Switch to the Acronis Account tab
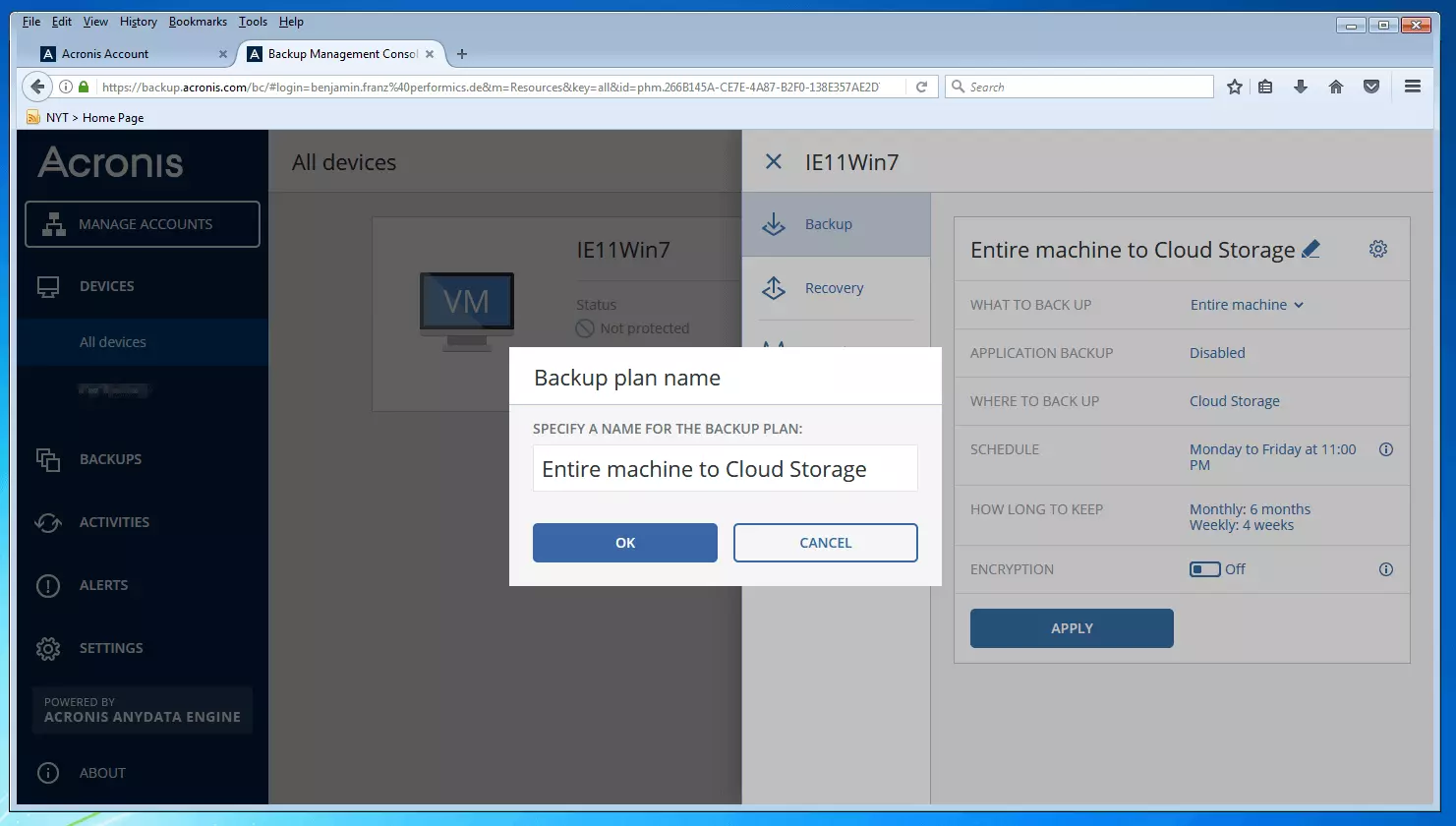Image resolution: width=1456 pixels, height=826 pixels. [105, 54]
